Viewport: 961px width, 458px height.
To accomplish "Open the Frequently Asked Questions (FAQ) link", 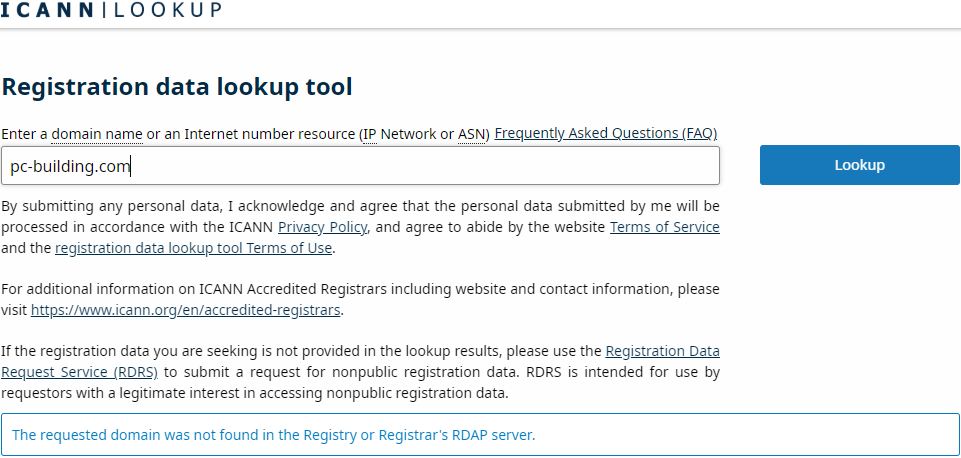I will (606, 134).
